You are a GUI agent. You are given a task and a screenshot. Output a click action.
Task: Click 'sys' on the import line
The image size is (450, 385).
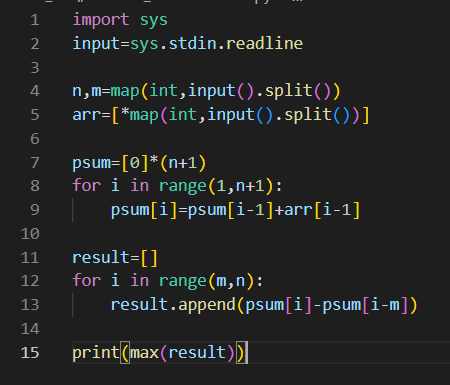154,21
